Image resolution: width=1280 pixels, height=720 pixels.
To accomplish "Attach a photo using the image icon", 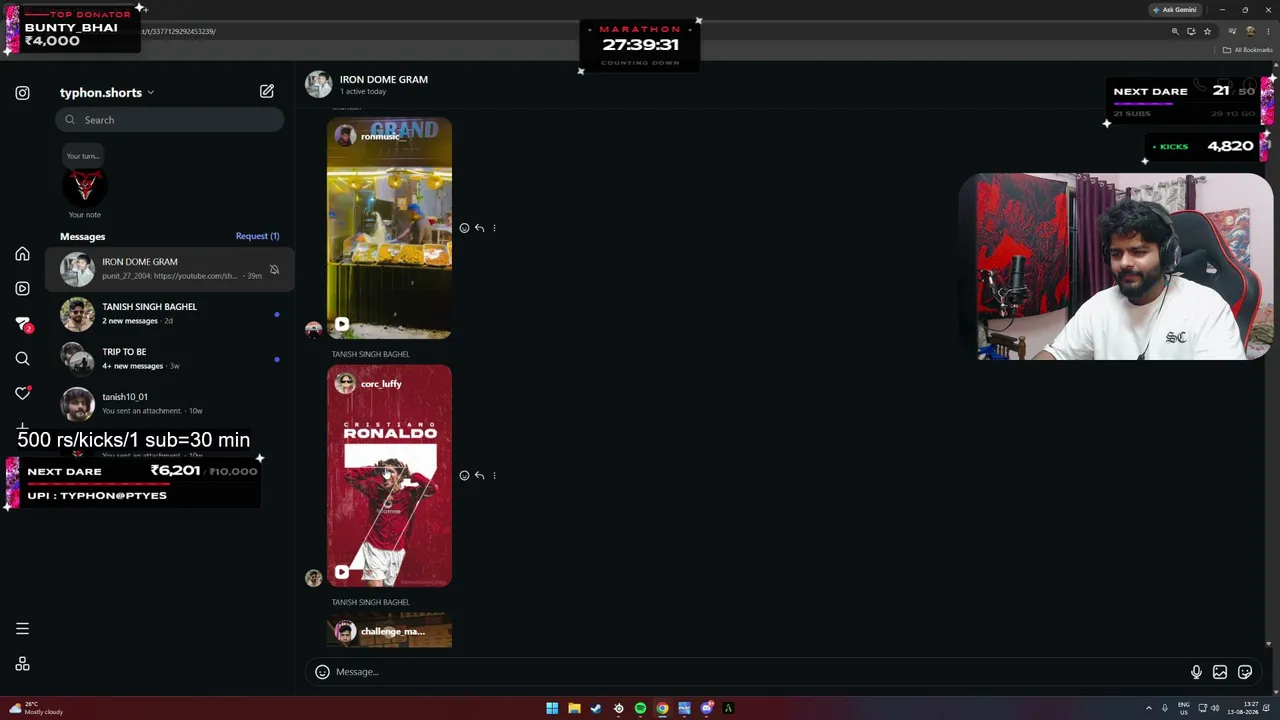I will (x=1220, y=672).
